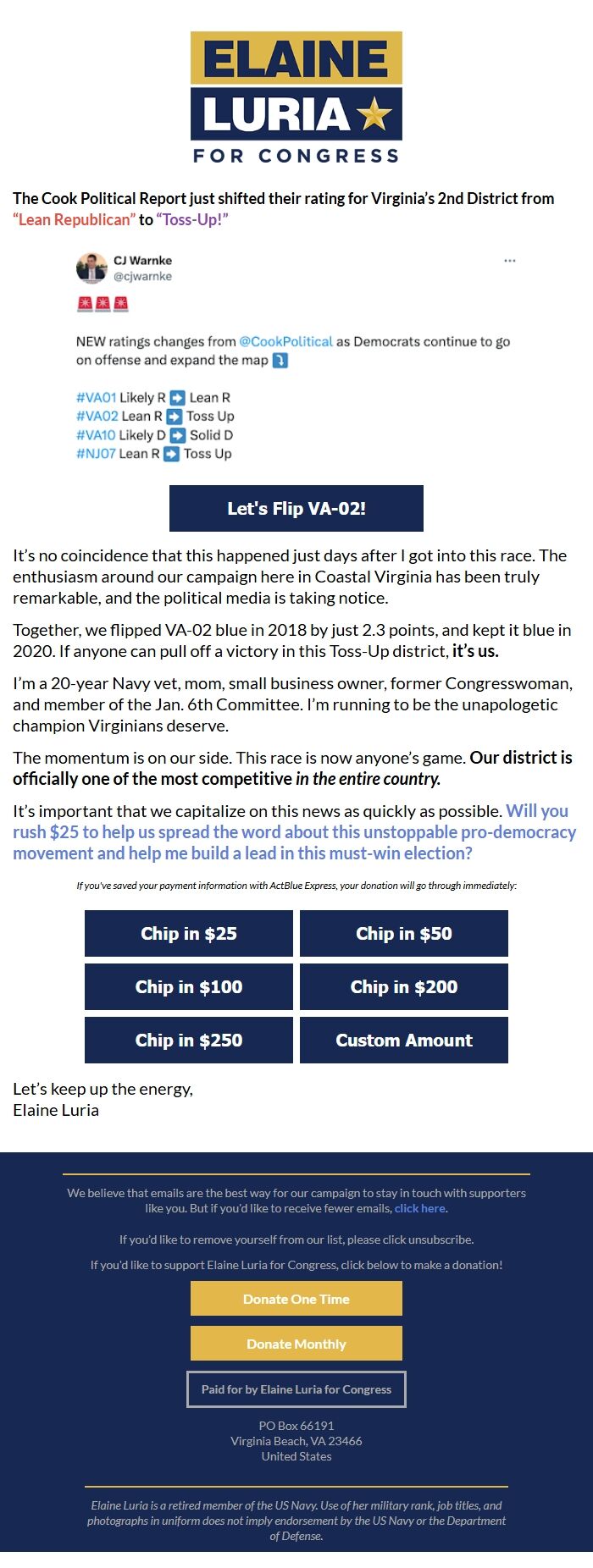Chip in $200 to the campaign
This screenshot has width=593, height=1568.
(403, 986)
